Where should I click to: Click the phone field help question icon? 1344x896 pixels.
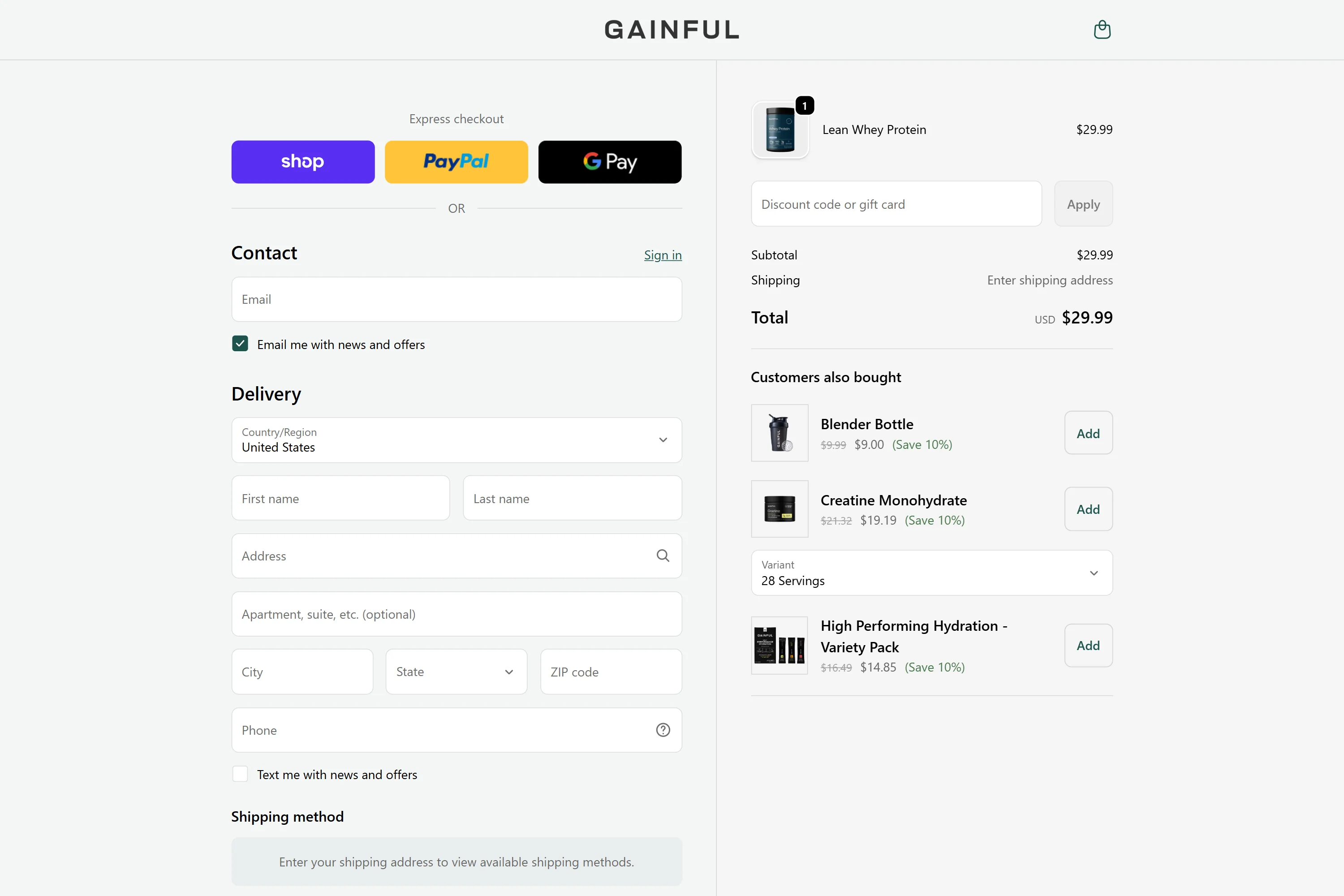tap(662, 730)
